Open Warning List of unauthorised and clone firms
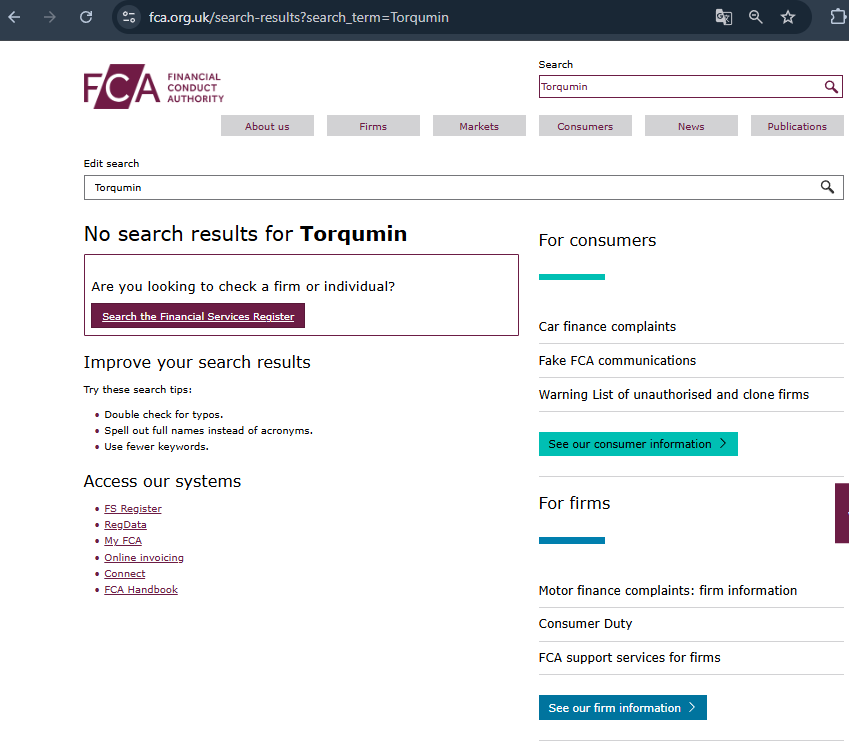Screen dimensions: 849x744 point(674,394)
